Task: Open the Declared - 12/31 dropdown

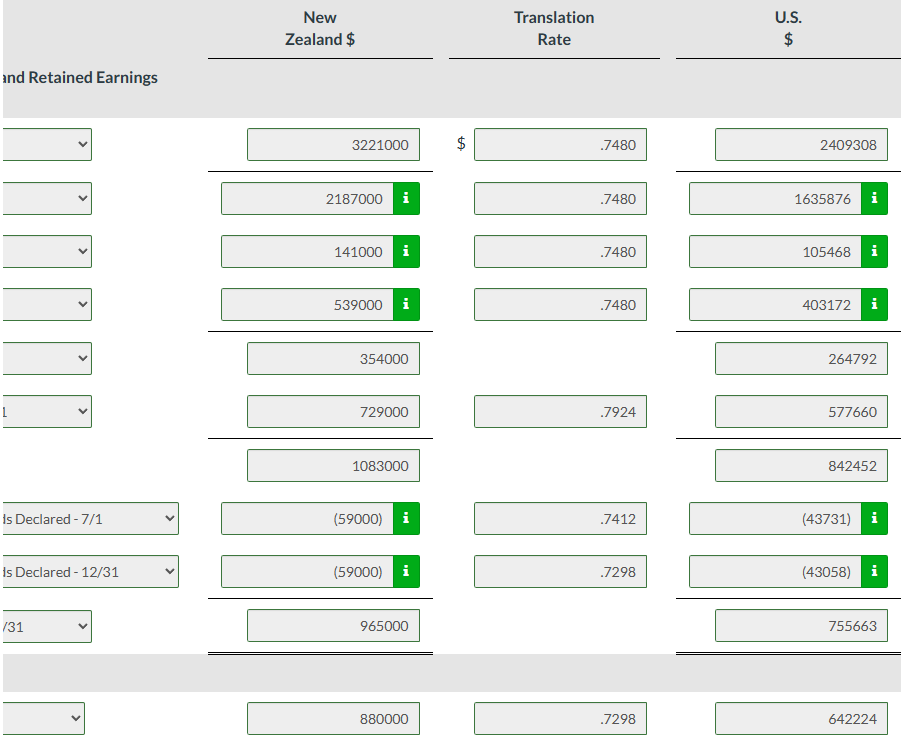Action: [x=90, y=572]
